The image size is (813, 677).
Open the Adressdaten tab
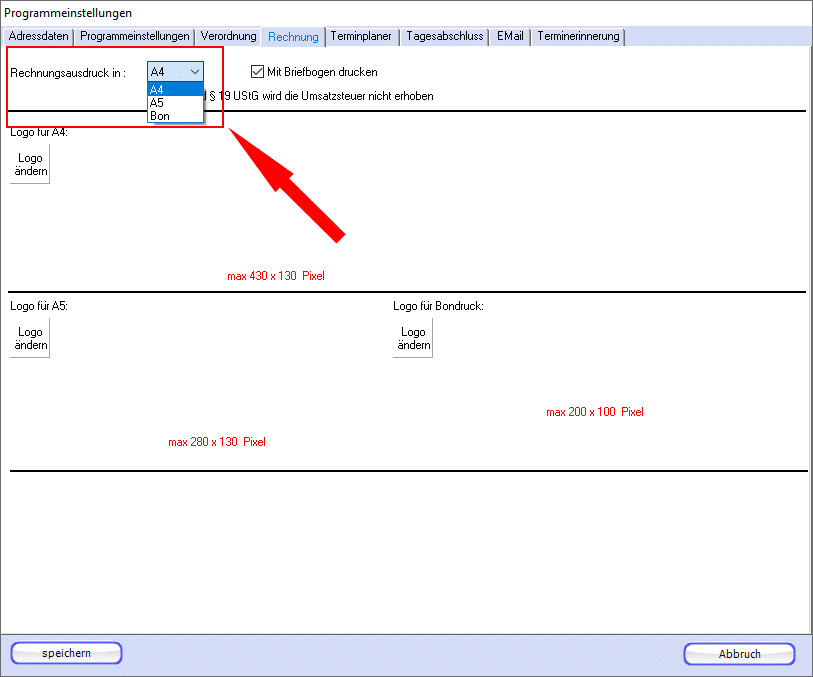click(39, 37)
